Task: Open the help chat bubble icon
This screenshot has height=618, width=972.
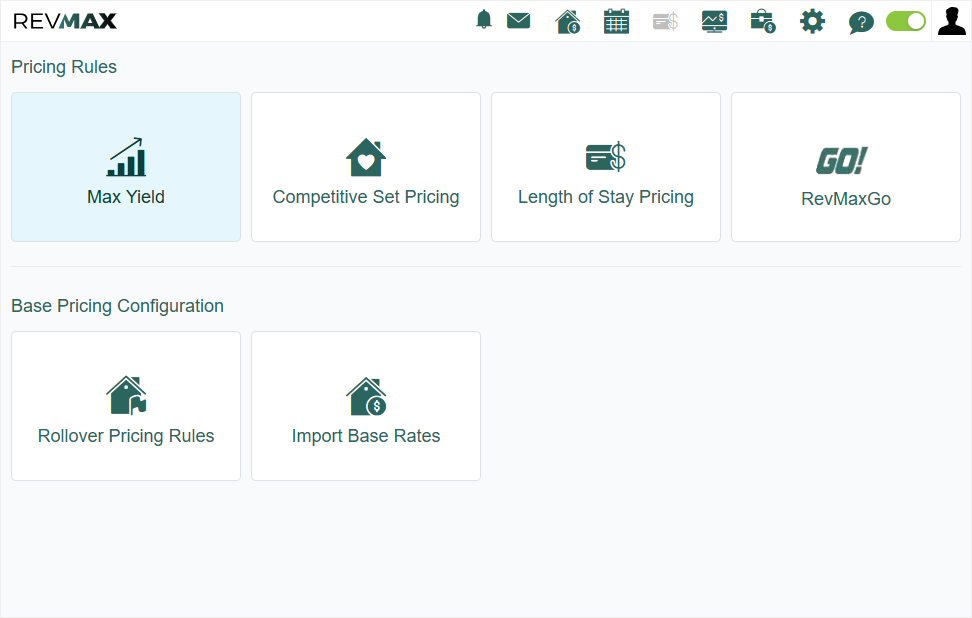Action: tap(861, 23)
